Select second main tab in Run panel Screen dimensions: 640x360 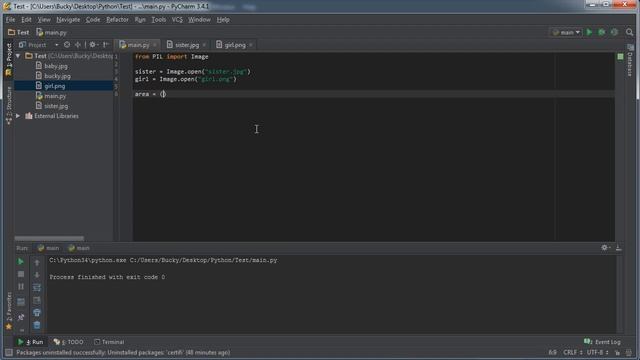coord(79,248)
